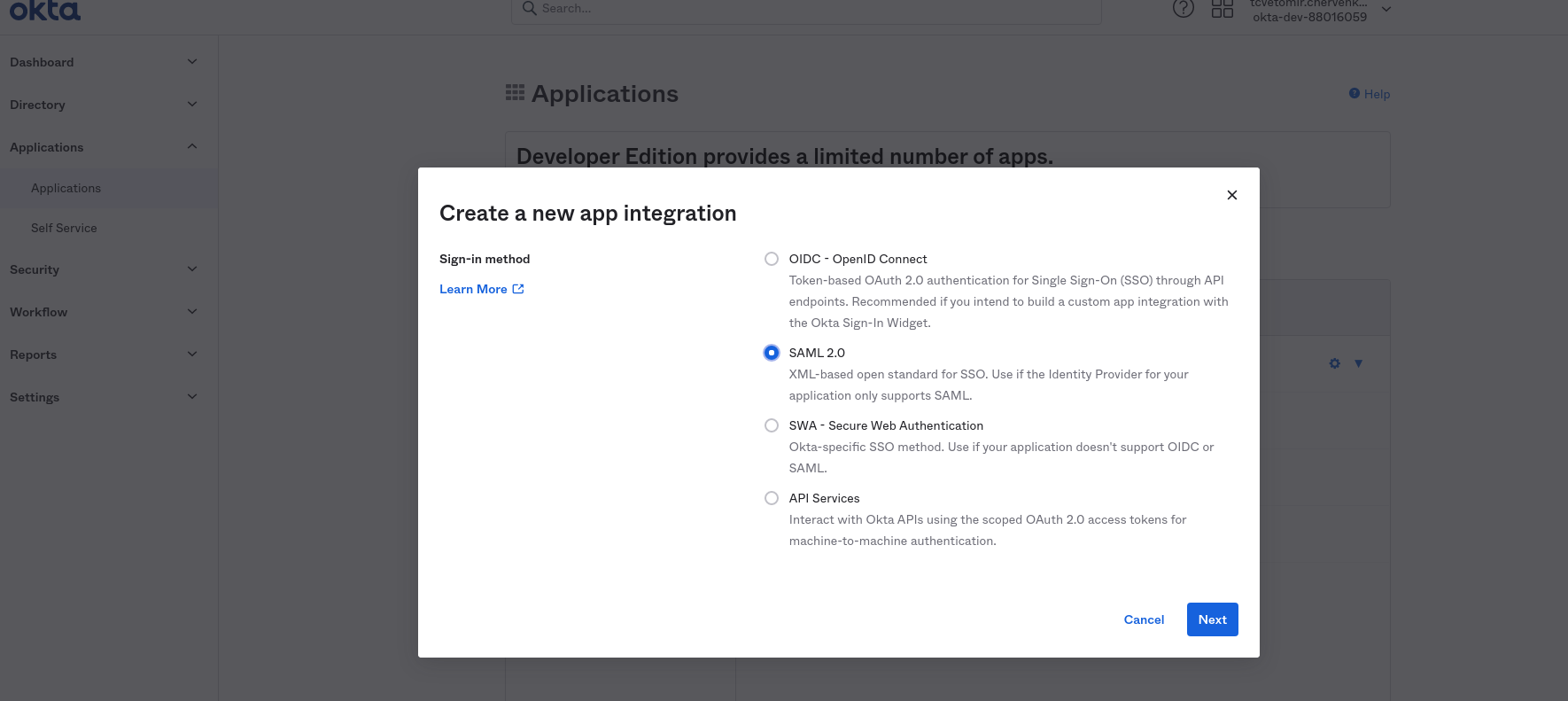Click the Dashboard sidebar label

(x=42, y=62)
